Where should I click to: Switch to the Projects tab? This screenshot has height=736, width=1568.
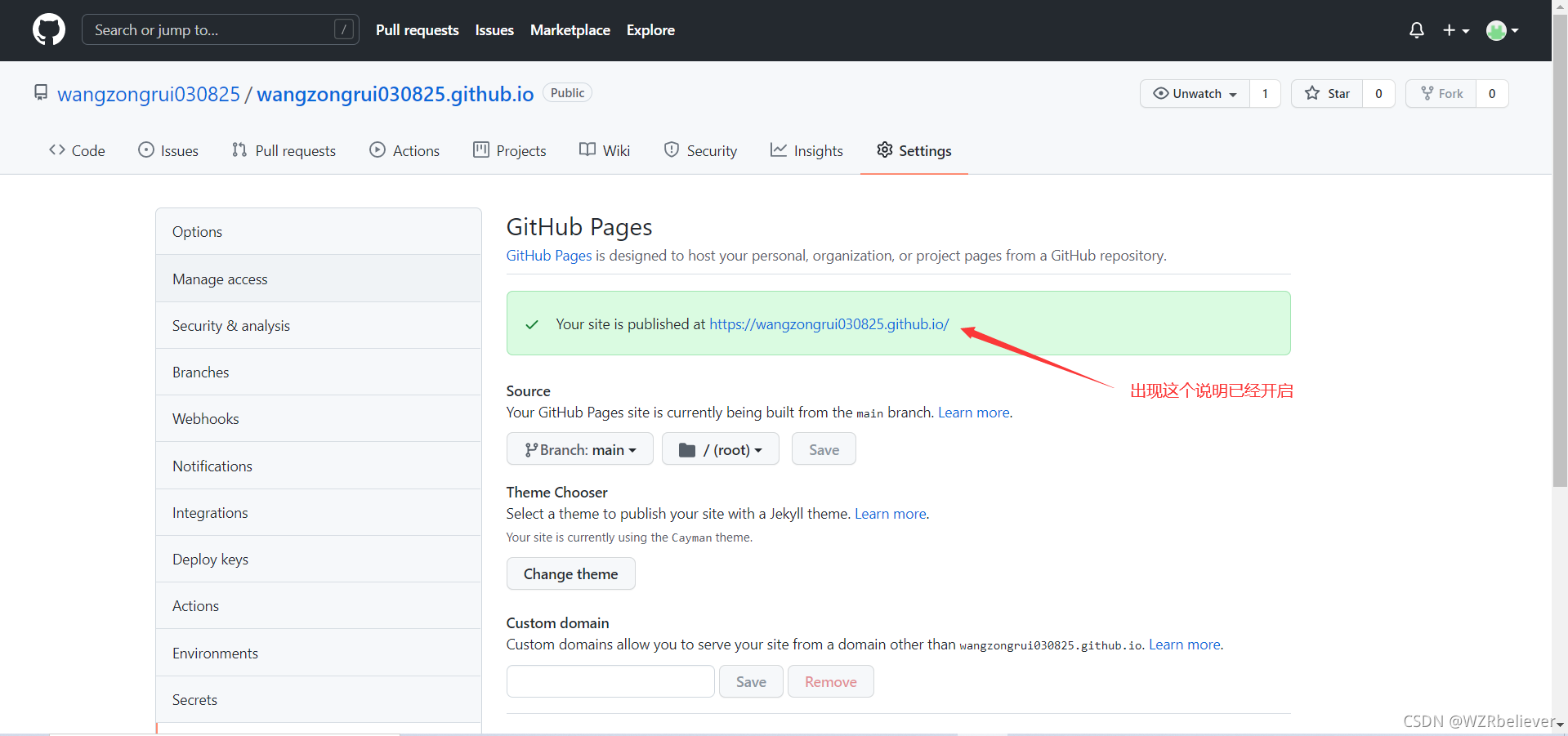click(x=510, y=150)
